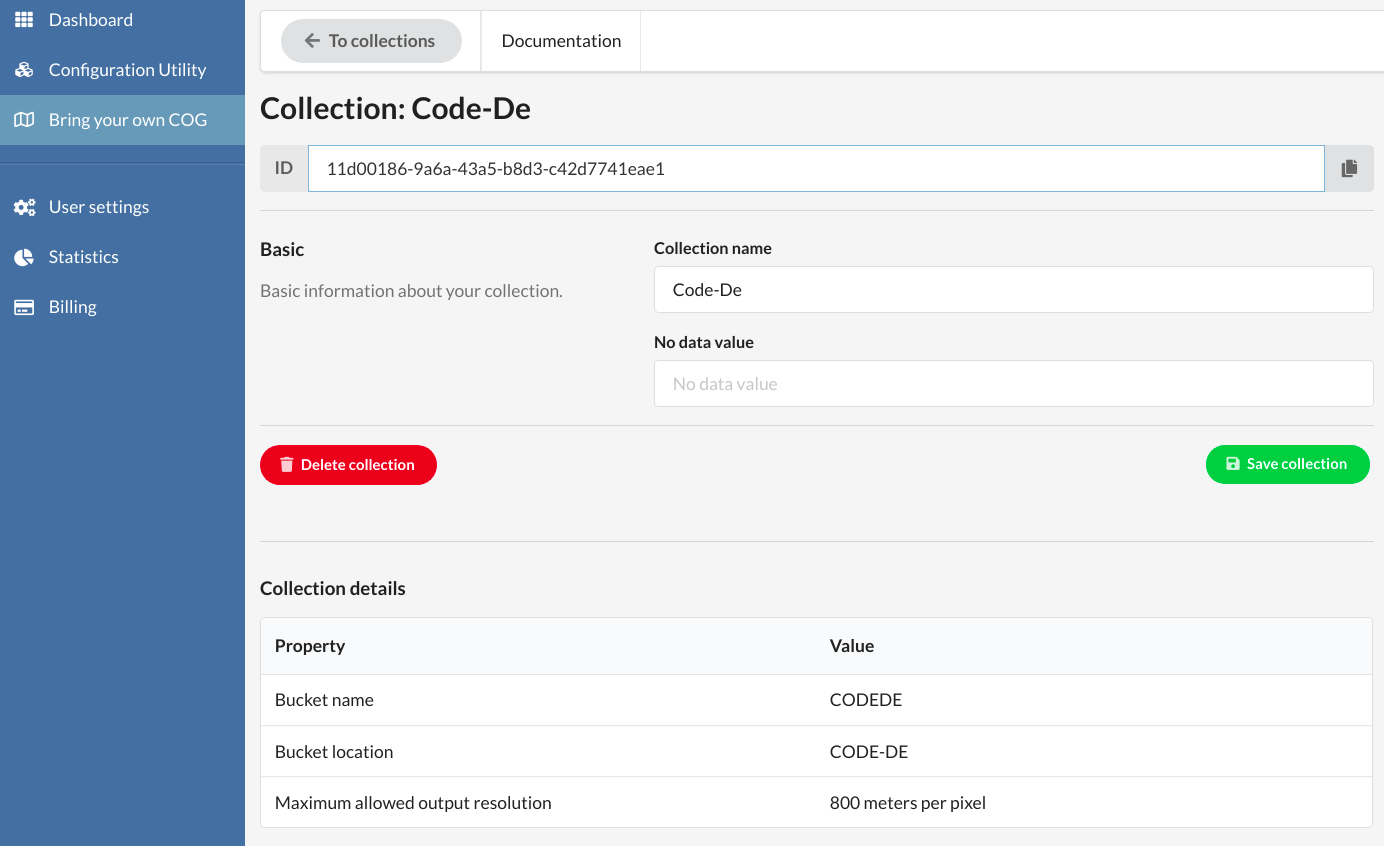This screenshot has width=1384, height=846.
Task: Click the green Save collection button
Action: coord(1287,464)
